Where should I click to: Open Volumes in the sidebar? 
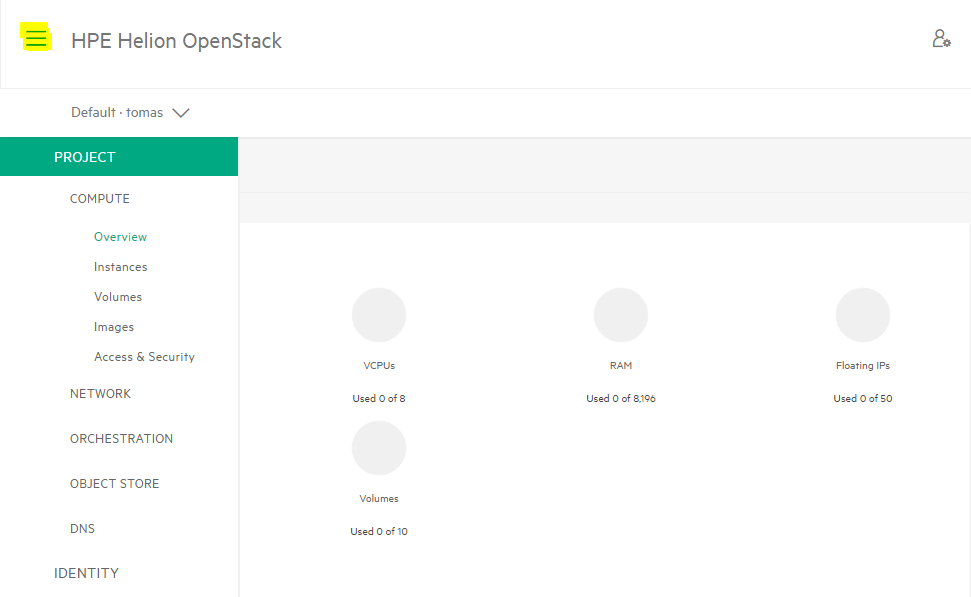[x=118, y=297]
